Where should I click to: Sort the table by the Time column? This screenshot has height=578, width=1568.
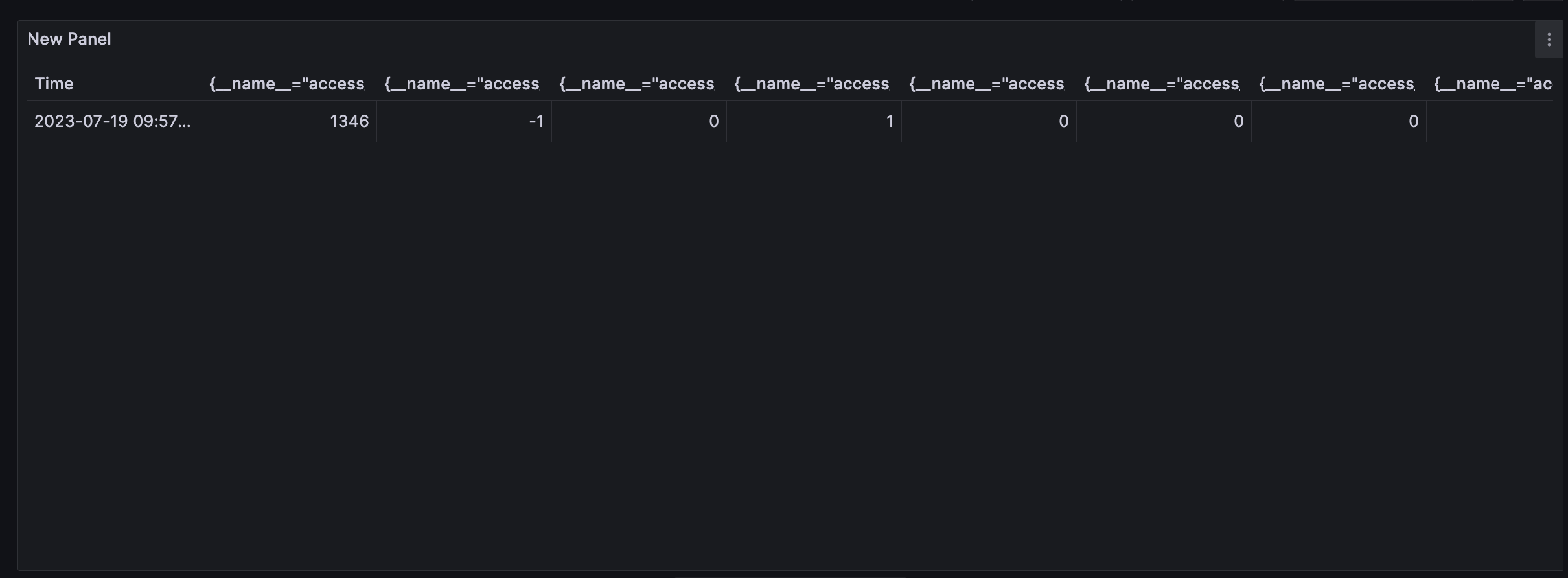[54, 84]
